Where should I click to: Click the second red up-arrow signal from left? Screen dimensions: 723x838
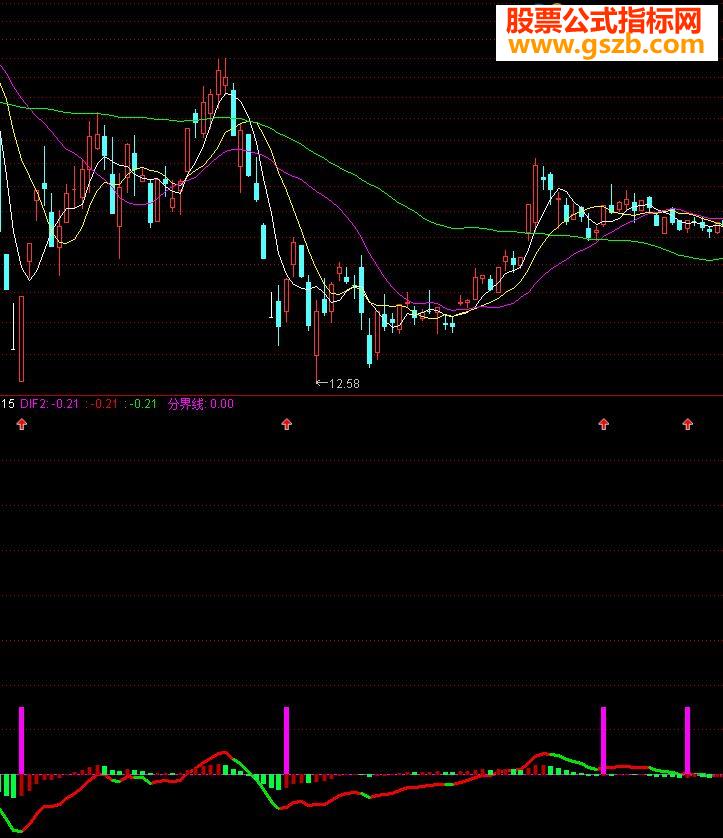[286, 424]
